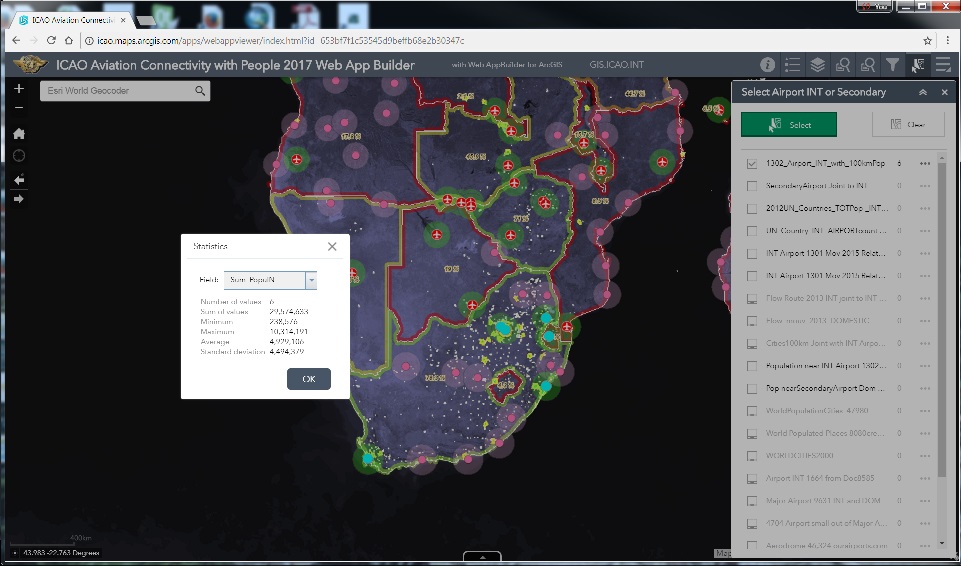The width and height of the screenshot is (961, 566).
Task: Open options for Airport INT 1664 layer
Action: (925, 478)
